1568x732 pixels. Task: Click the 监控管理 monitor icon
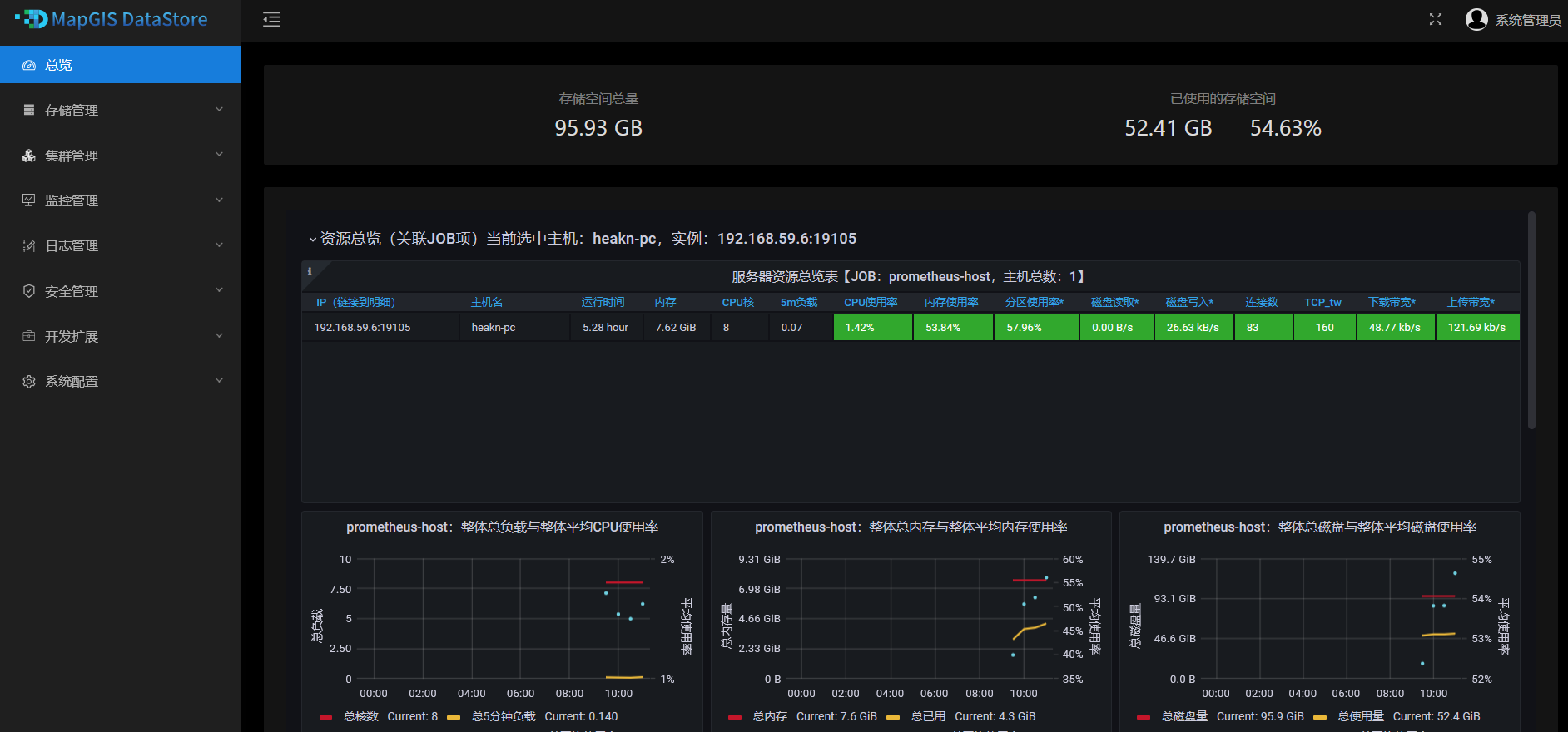pos(29,200)
